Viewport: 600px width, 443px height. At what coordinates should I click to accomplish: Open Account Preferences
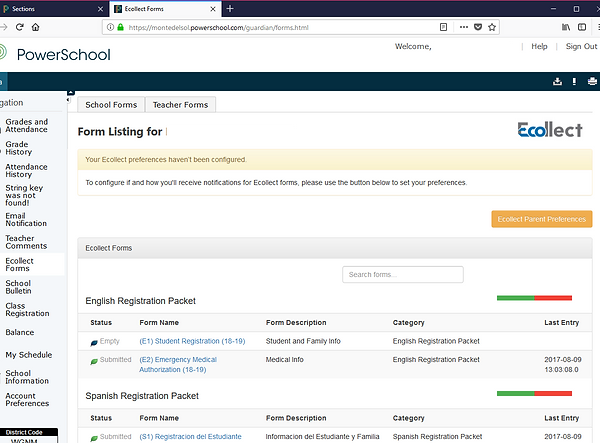tap(27, 399)
